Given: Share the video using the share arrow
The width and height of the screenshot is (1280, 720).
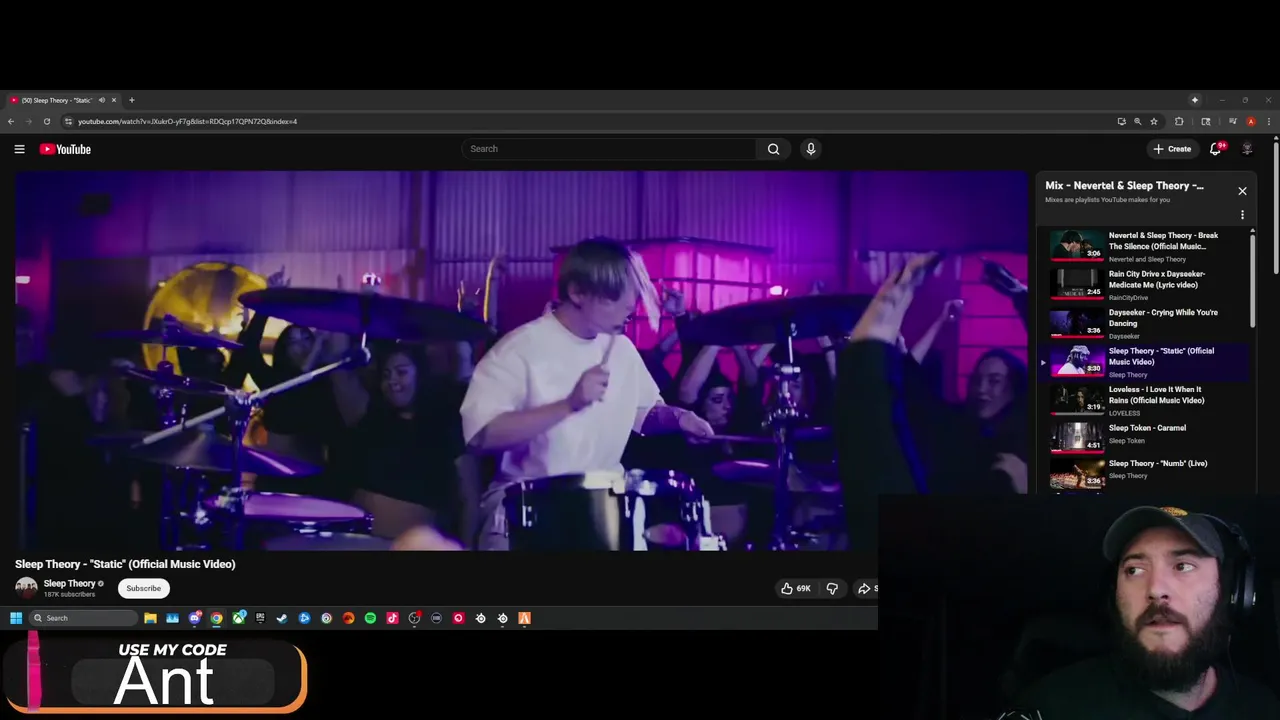Looking at the screenshot, I should pyautogui.click(x=864, y=588).
